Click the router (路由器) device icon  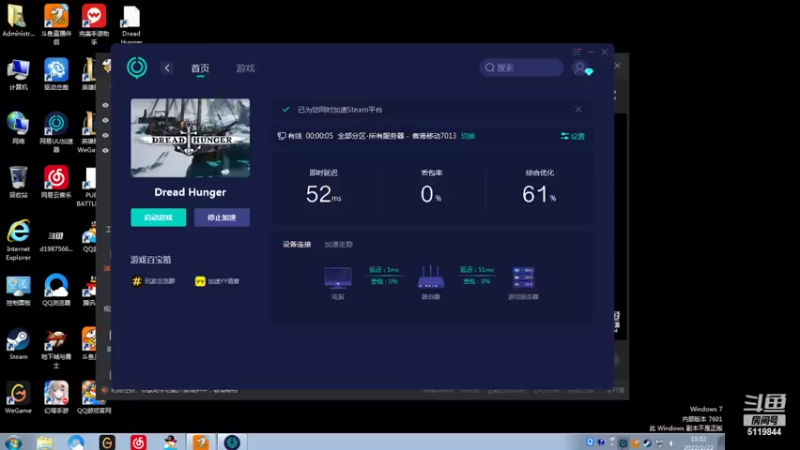431,277
